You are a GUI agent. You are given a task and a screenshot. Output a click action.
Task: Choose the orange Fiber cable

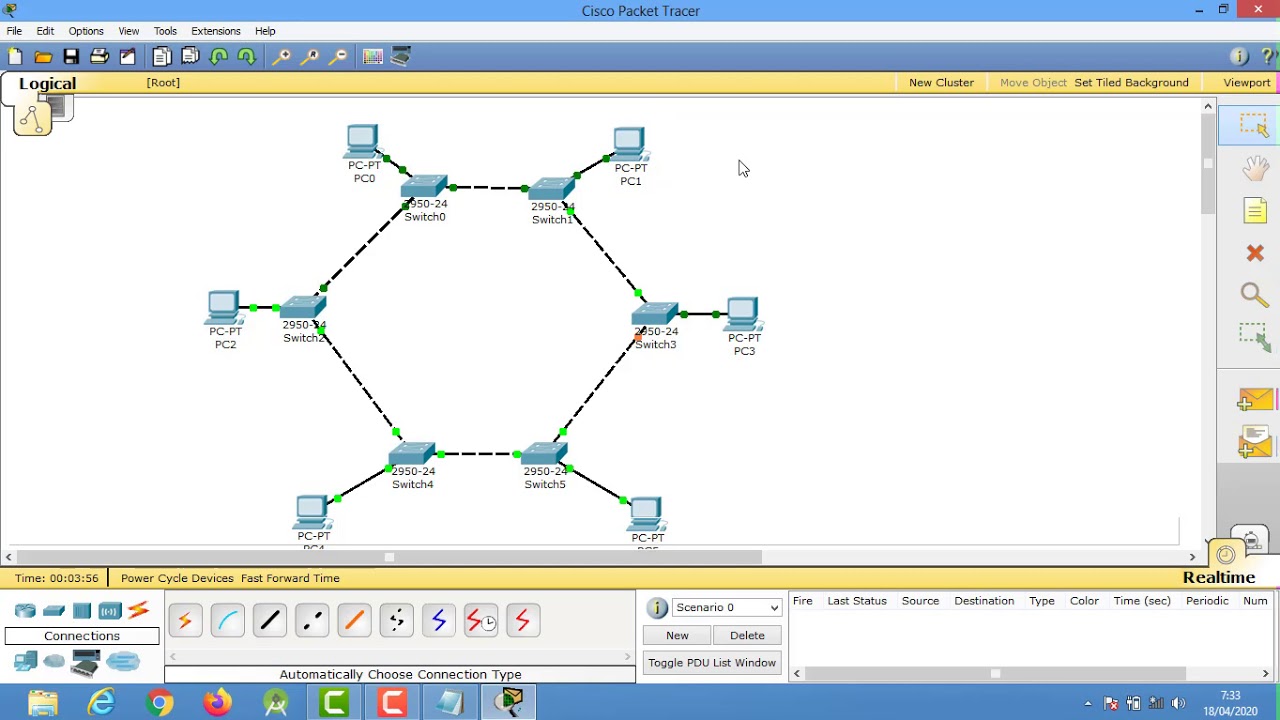pyautogui.click(x=354, y=621)
